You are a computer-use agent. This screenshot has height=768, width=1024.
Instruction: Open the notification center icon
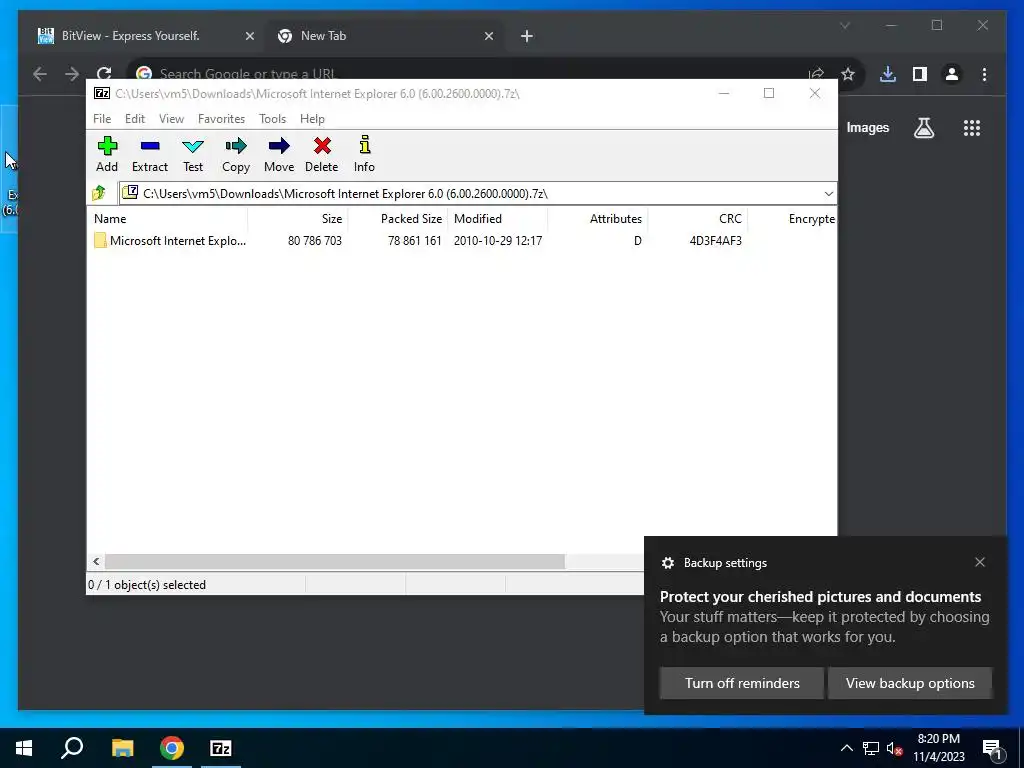point(992,748)
